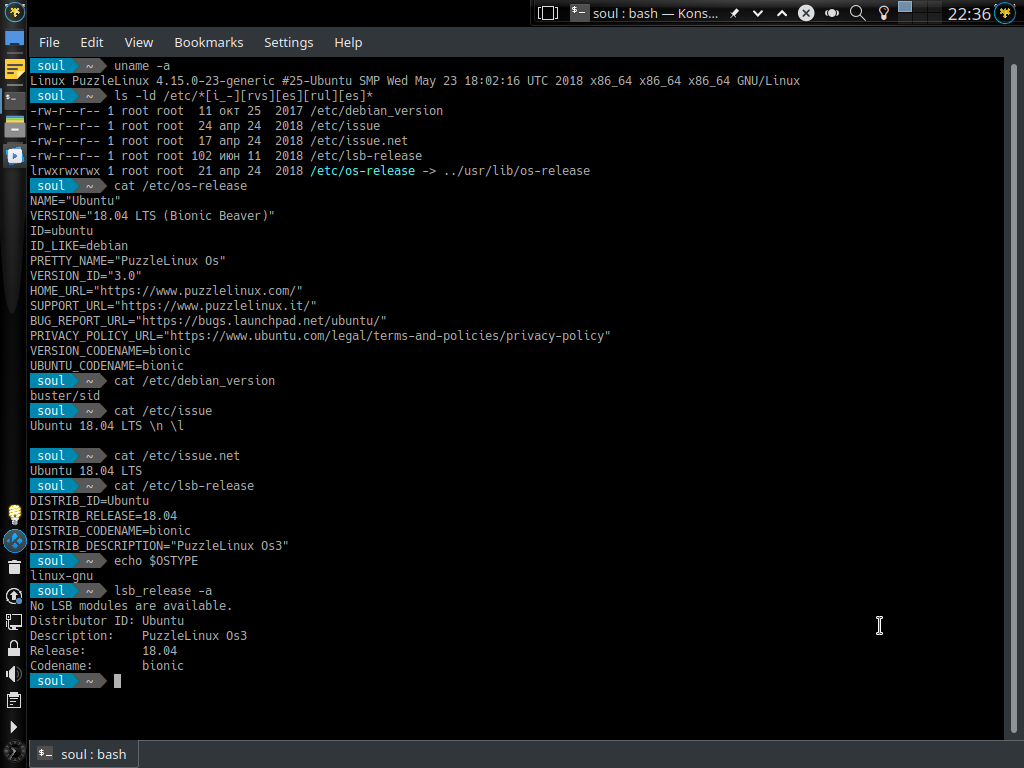
Task: Click the 'linux-gnu' output line
Action: pos(61,575)
